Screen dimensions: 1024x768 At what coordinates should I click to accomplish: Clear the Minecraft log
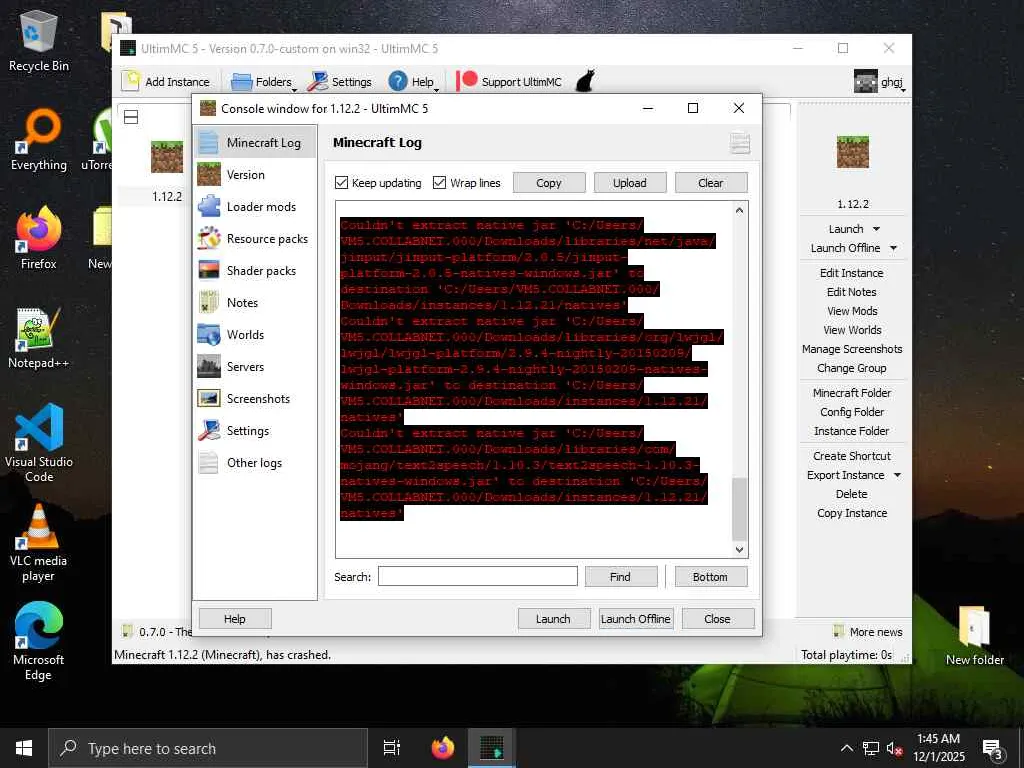pyautogui.click(x=711, y=183)
